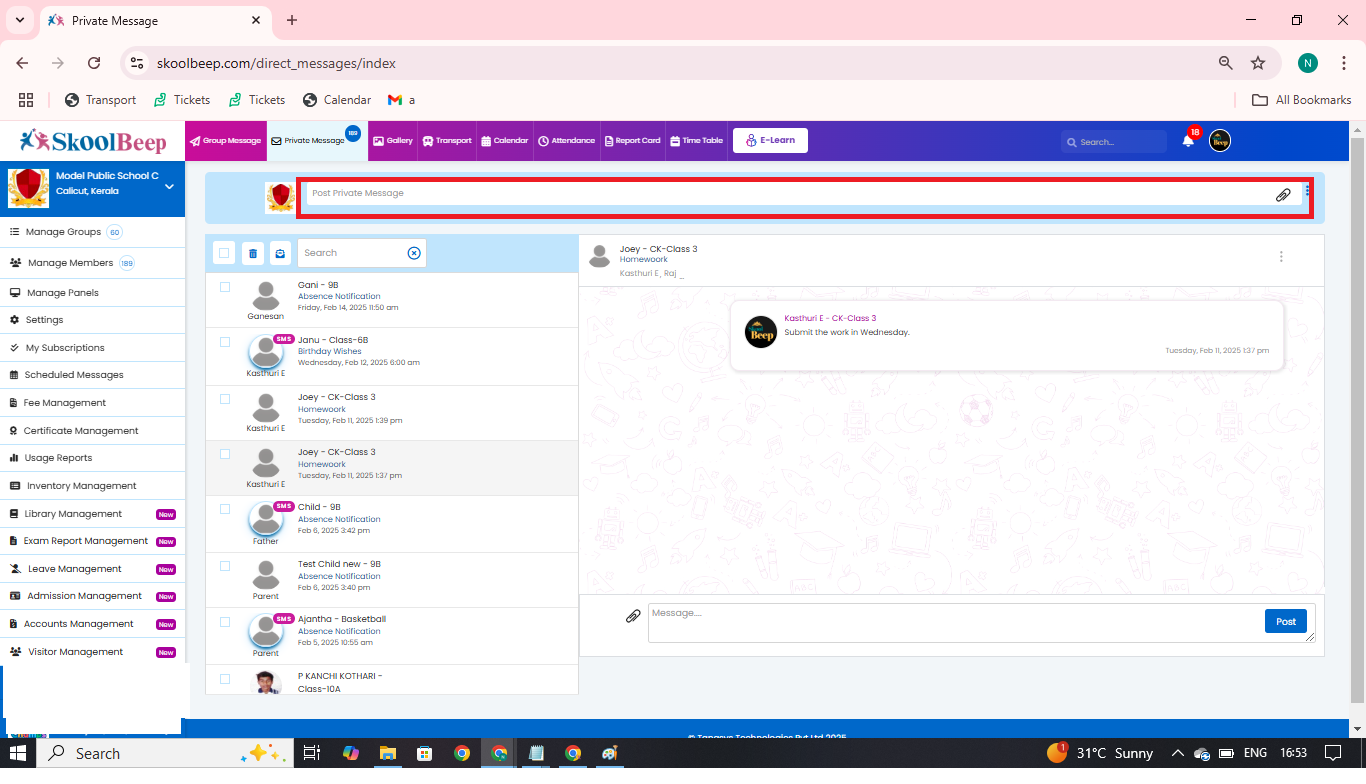Open the Report Card tab

(x=632, y=141)
